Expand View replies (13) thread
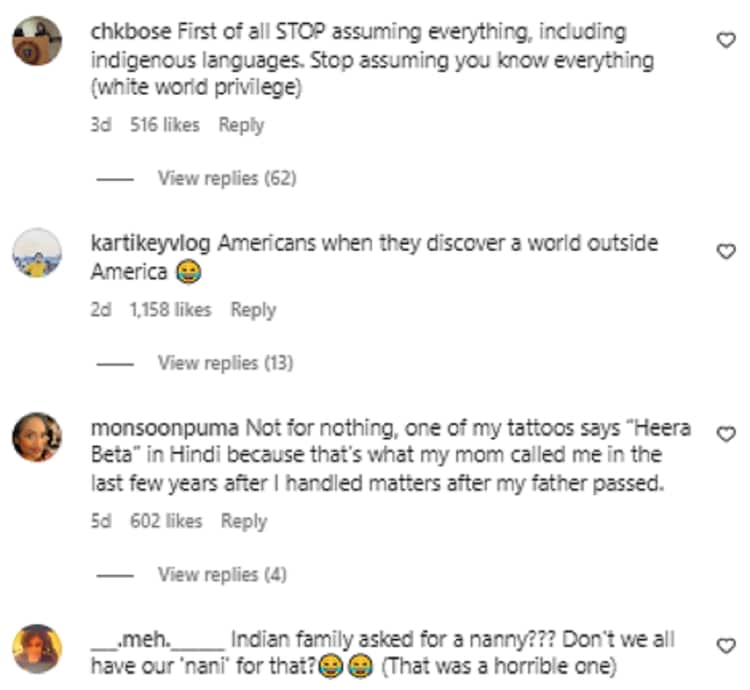Image resolution: width=750 pixels, height=690 pixels. pyautogui.click(x=225, y=363)
